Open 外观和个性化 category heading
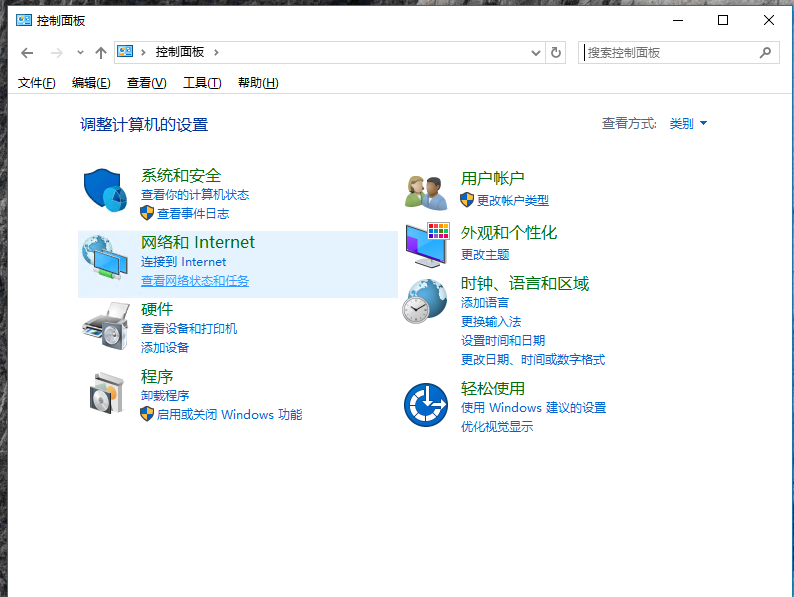The height and width of the screenshot is (597, 794). tap(508, 233)
